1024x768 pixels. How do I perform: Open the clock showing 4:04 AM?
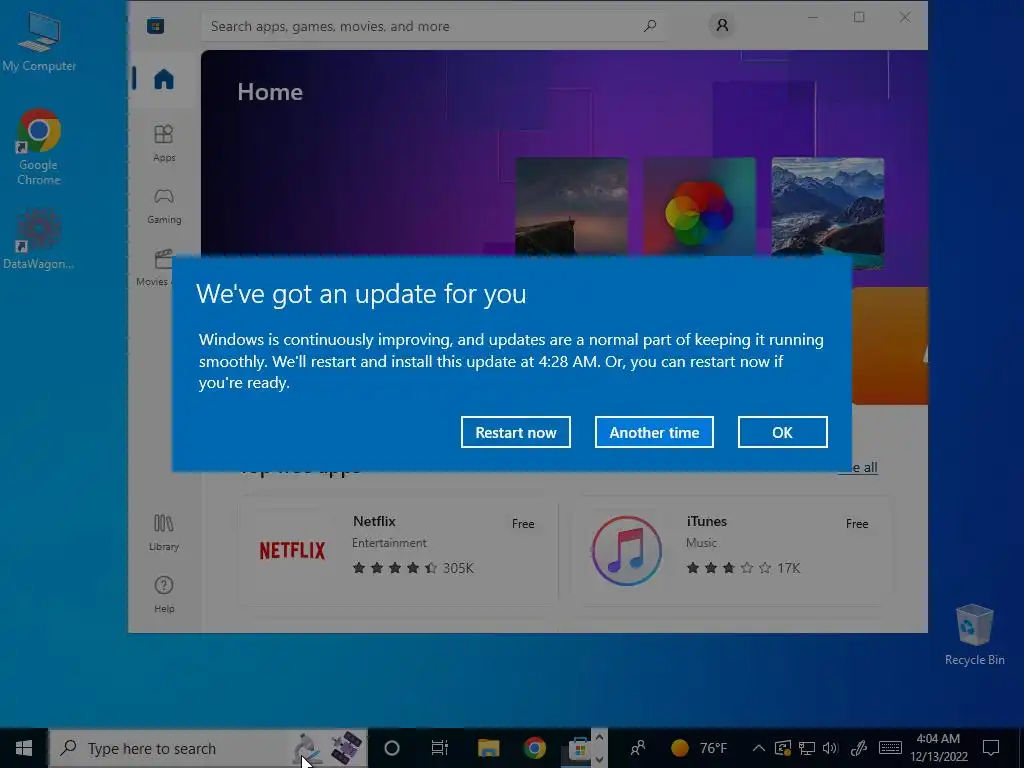point(938,748)
